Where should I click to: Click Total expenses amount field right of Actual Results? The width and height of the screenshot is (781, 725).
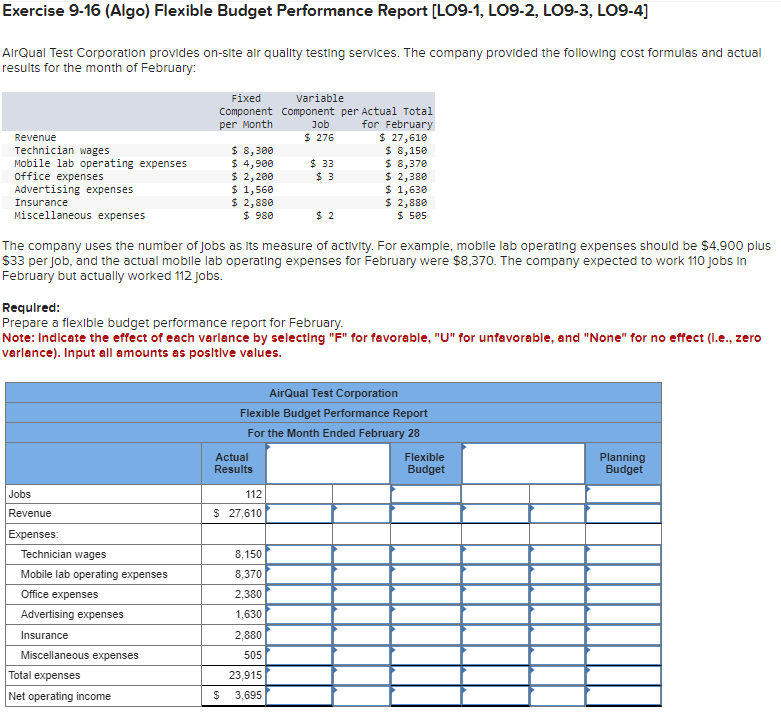[299, 675]
